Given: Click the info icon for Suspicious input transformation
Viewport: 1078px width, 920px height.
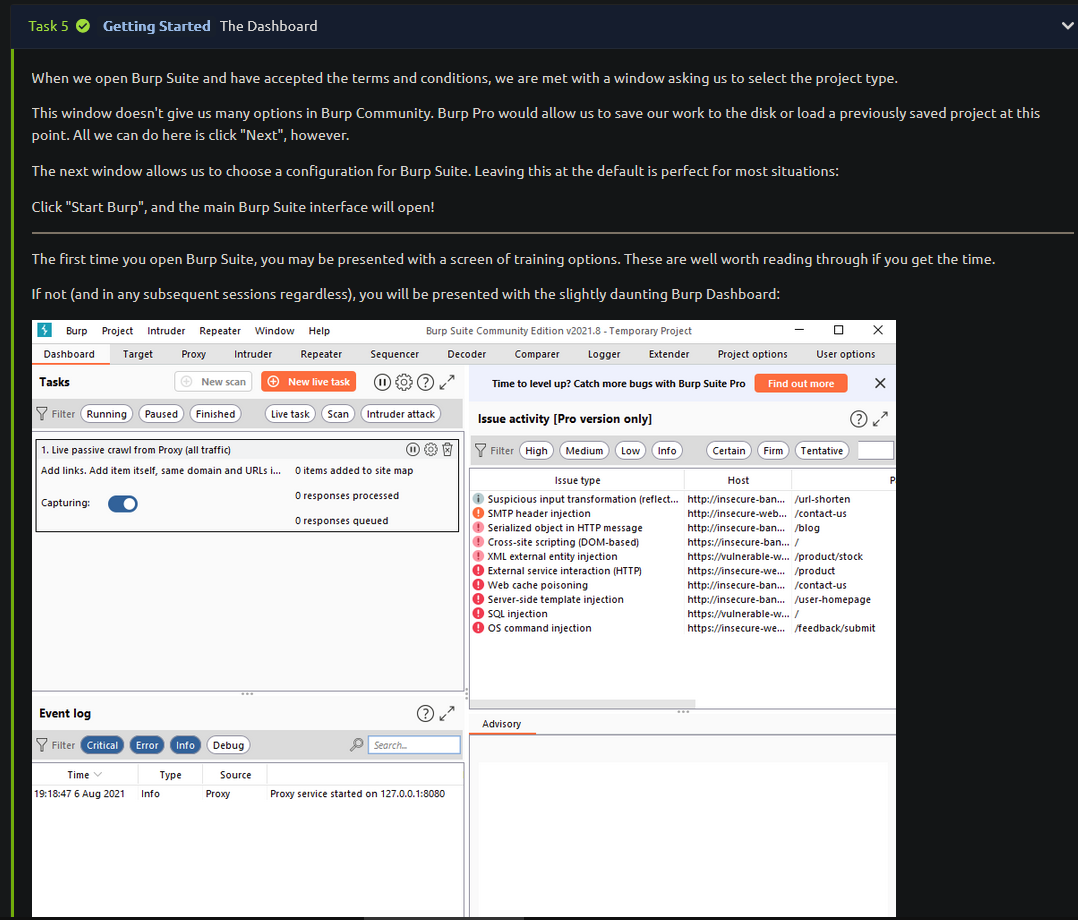Looking at the screenshot, I should pos(478,499).
